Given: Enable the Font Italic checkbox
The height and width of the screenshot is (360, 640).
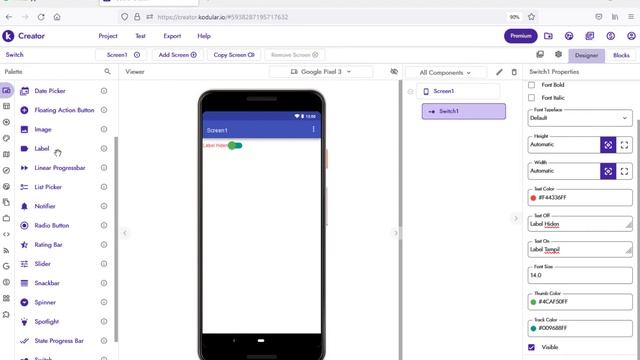Looking at the screenshot, I should click(531, 98).
